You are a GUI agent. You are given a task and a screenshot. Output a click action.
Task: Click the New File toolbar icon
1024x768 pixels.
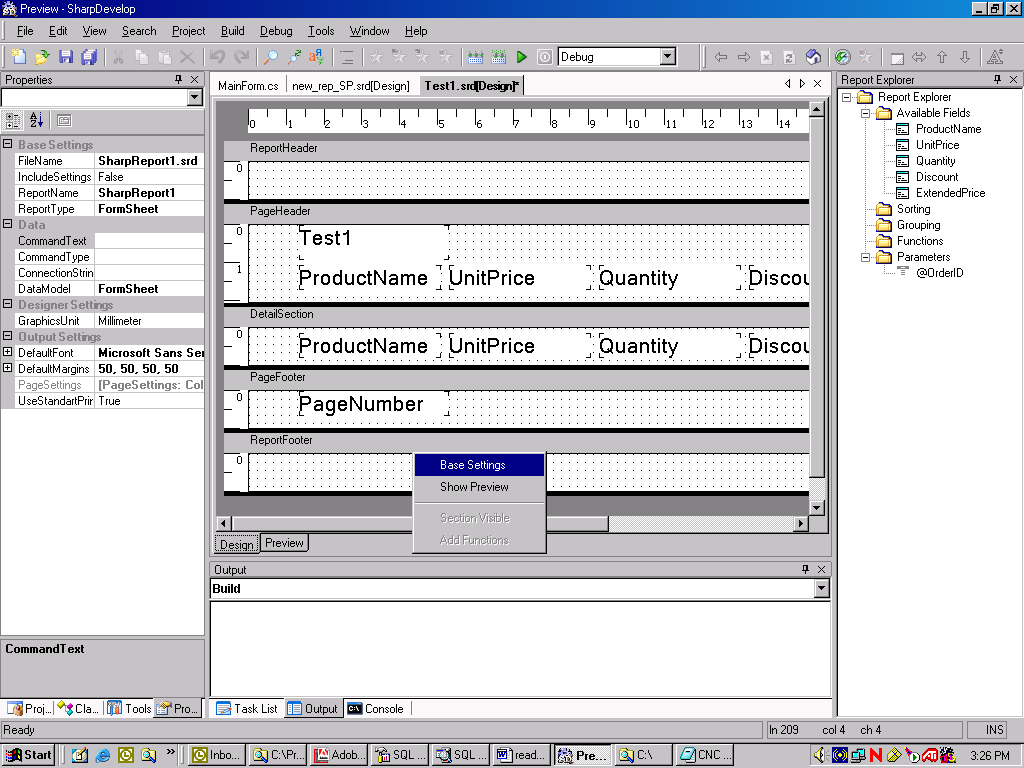pyautogui.click(x=18, y=57)
